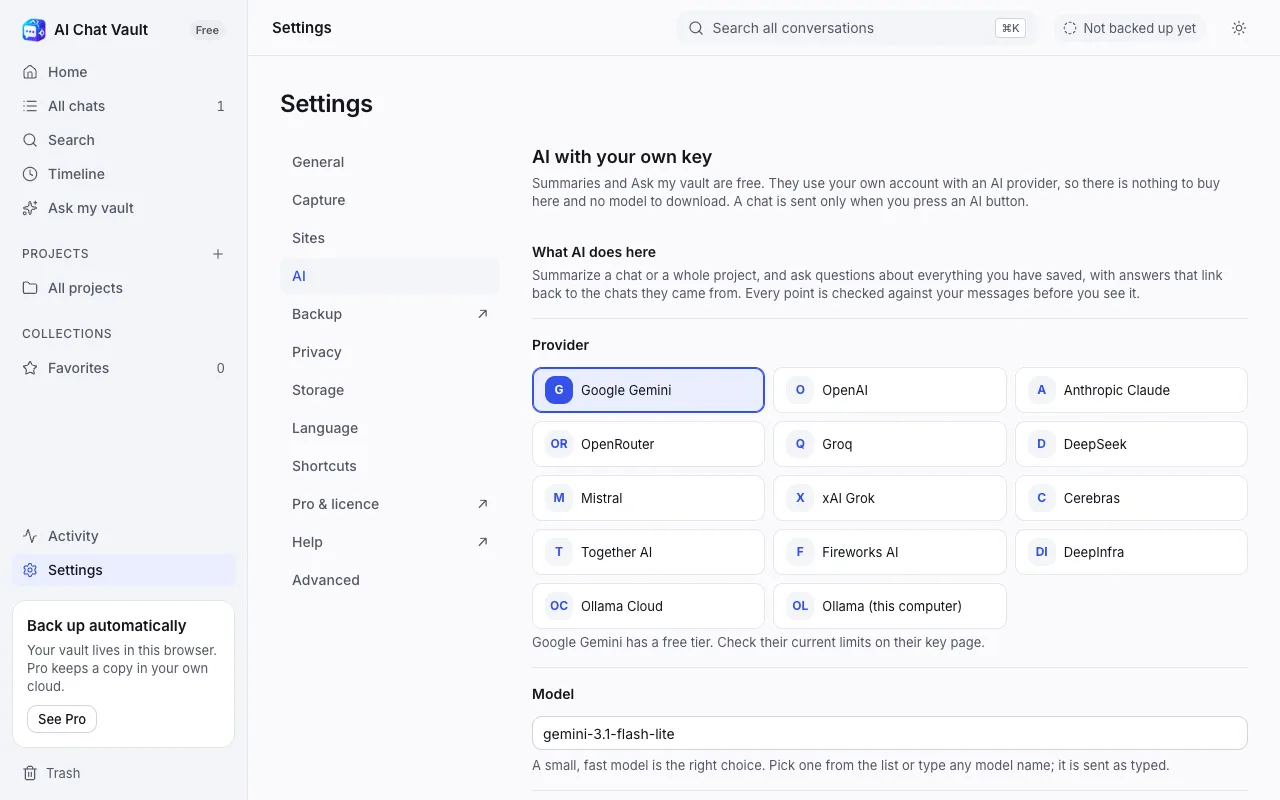Screen dimensions: 1280x800
Task: Select Cerebras provider
Action: point(1131,498)
